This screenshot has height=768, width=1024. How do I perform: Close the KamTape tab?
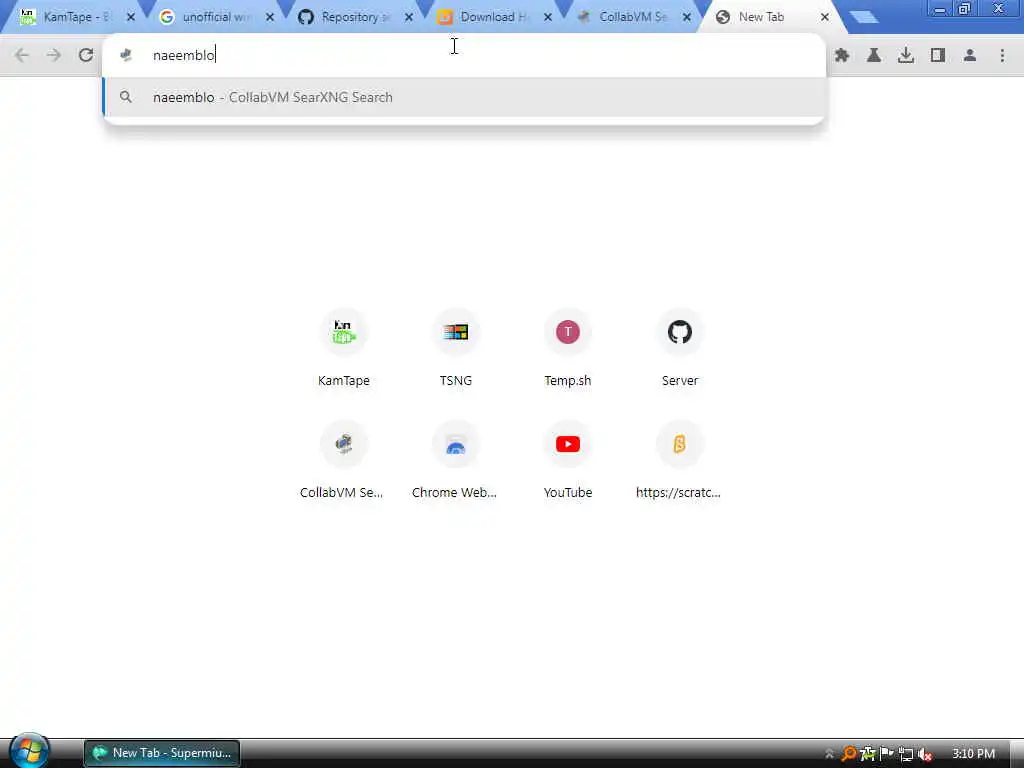click(131, 18)
